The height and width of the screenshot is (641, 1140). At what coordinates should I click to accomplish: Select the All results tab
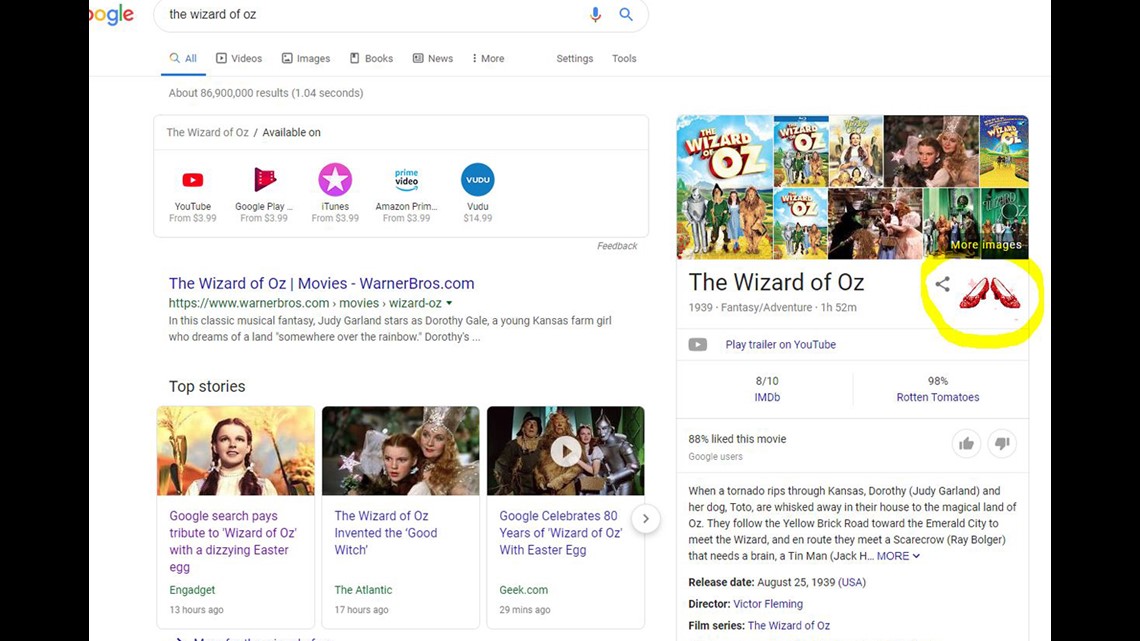(183, 58)
